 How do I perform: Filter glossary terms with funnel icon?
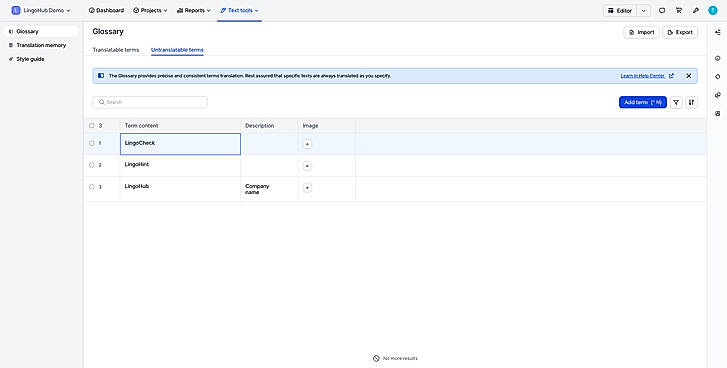coord(676,102)
